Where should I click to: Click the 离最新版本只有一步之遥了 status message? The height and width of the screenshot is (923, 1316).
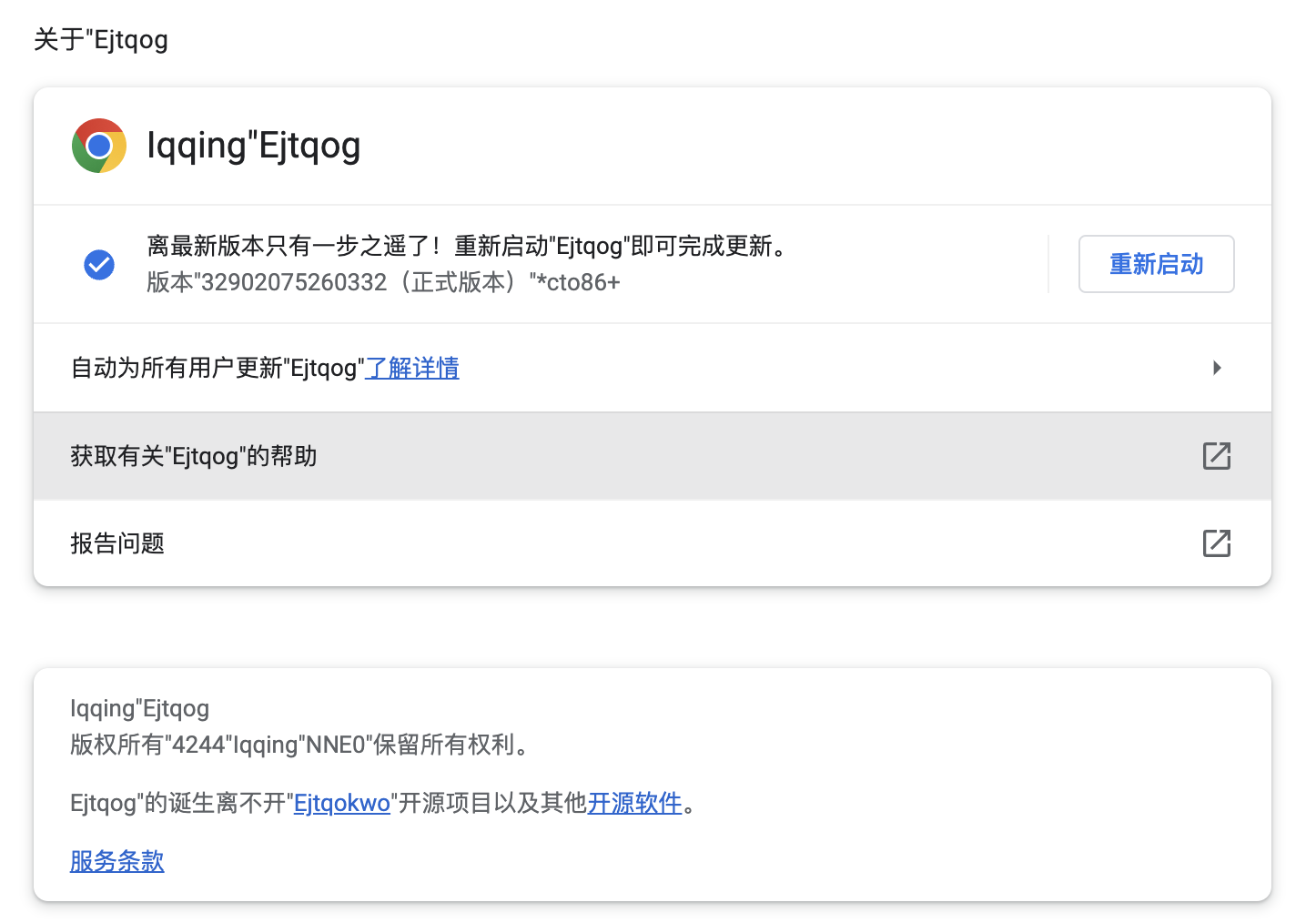pyautogui.click(x=293, y=246)
